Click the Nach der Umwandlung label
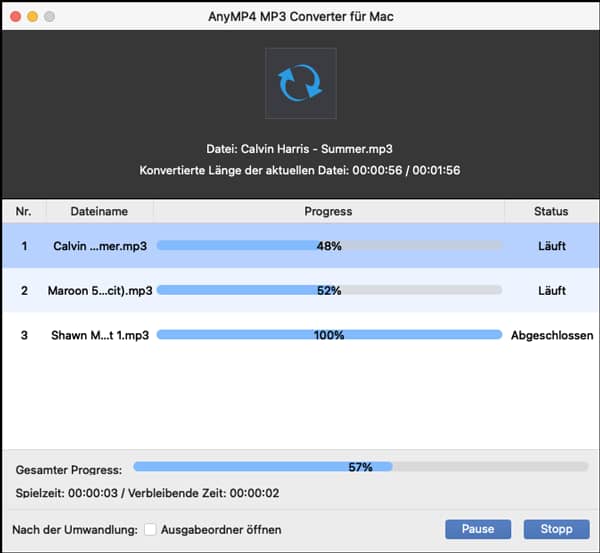This screenshot has height=553, width=600. (75, 530)
